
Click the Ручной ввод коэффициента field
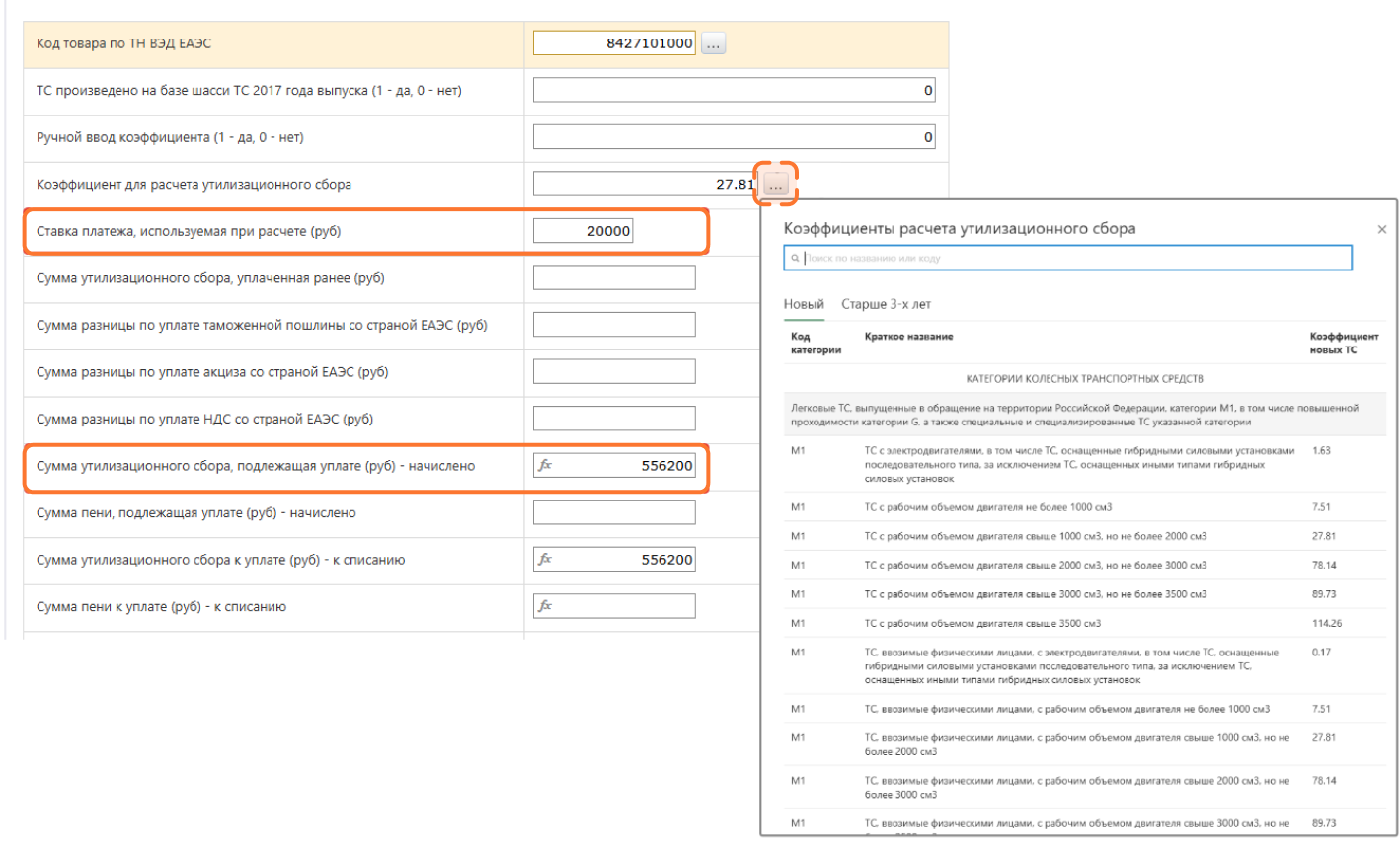coord(735,137)
